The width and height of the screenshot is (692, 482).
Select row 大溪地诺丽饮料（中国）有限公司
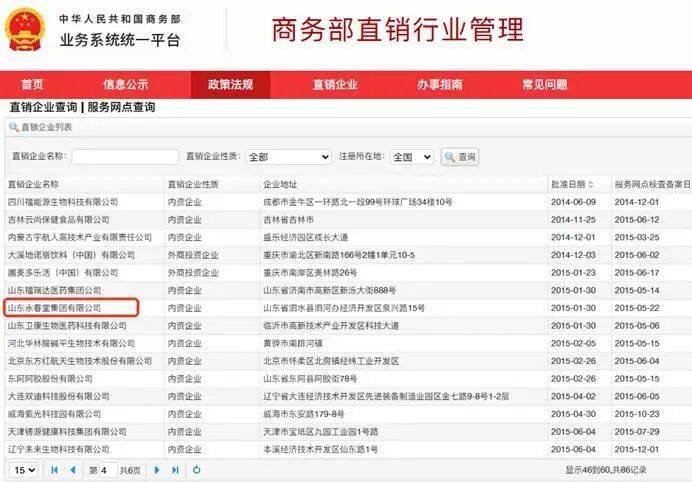(348, 255)
